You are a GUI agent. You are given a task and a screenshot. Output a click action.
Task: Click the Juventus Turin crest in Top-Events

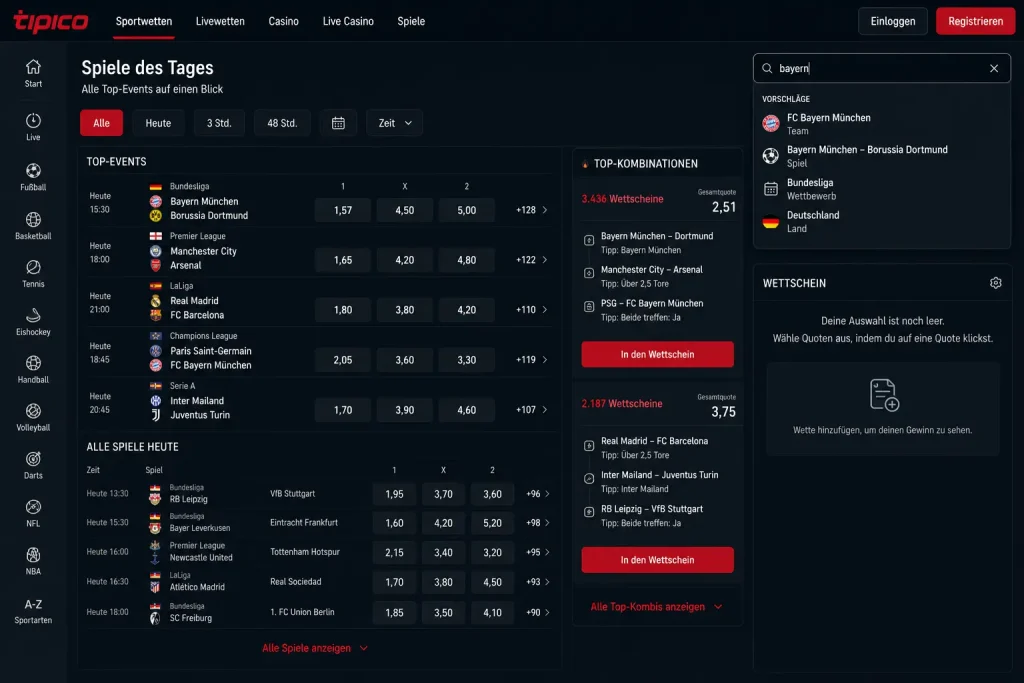click(155, 415)
